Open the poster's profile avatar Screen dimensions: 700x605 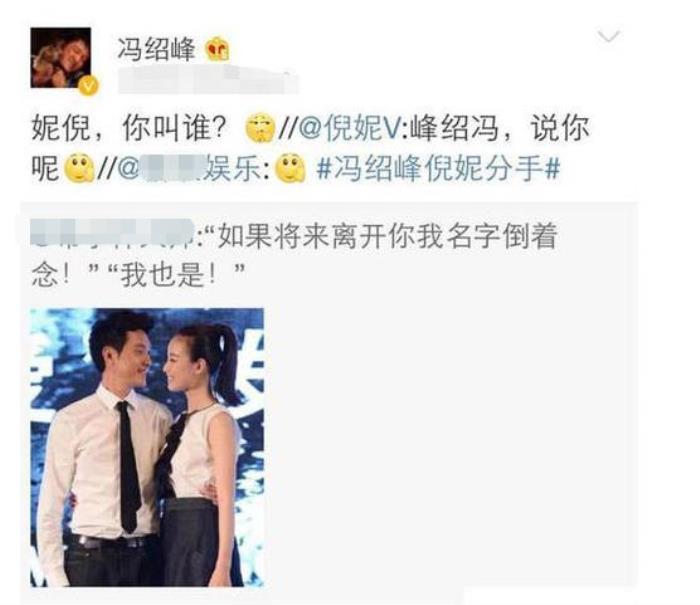61,58
